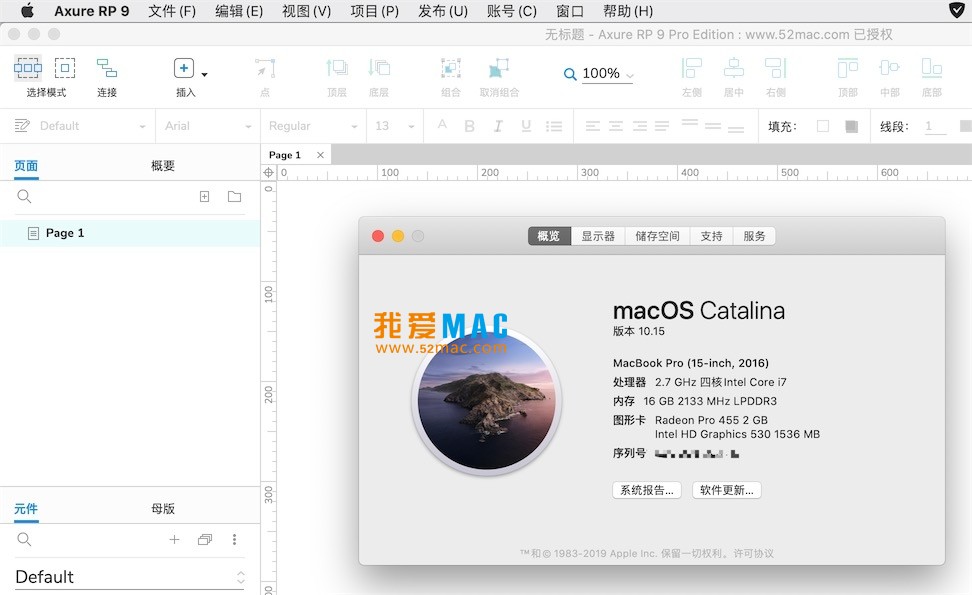This screenshot has width=972, height=595.
Task: Click Bring to Front (顶层) icon
Action: (337, 68)
